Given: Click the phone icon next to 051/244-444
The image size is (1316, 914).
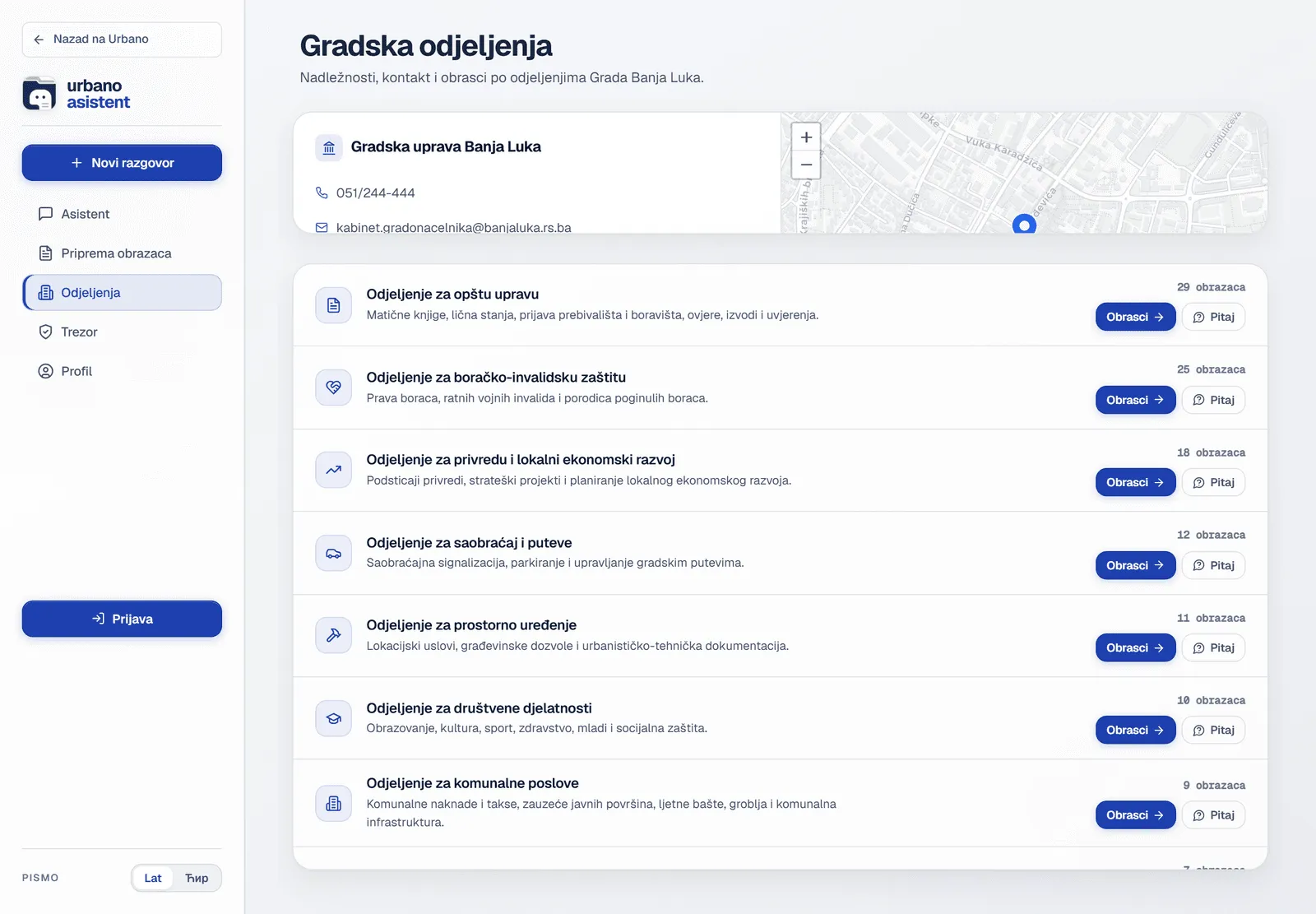Looking at the screenshot, I should tap(322, 193).
